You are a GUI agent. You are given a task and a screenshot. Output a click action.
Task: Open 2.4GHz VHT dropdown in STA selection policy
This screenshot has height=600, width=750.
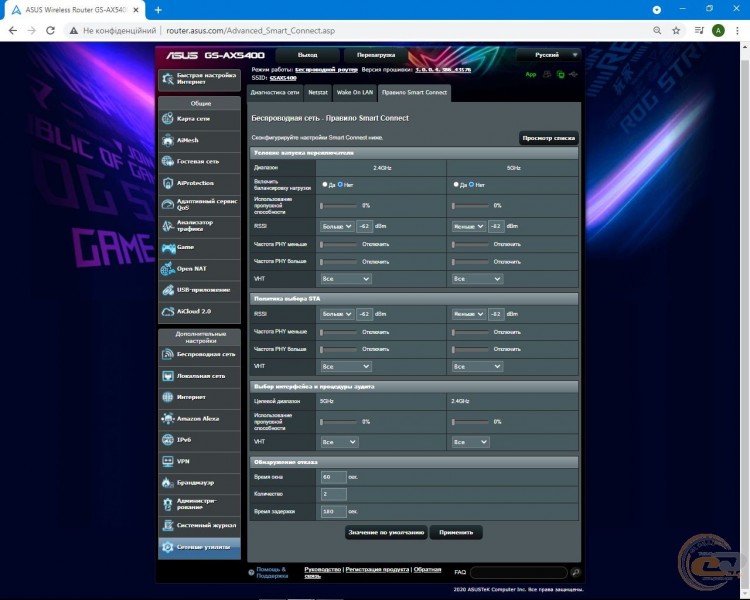(x=346, y=367)
